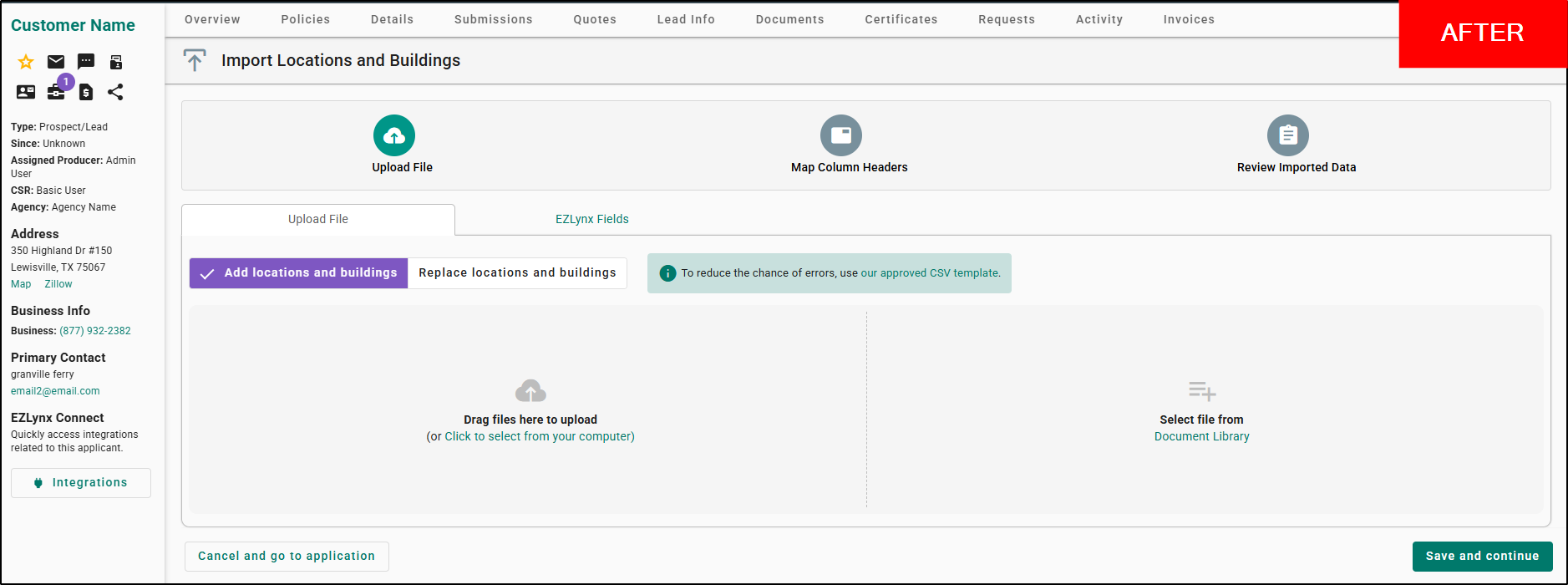Open the Overview tab
Viewport: 1568px width, 585px height.
212,19
